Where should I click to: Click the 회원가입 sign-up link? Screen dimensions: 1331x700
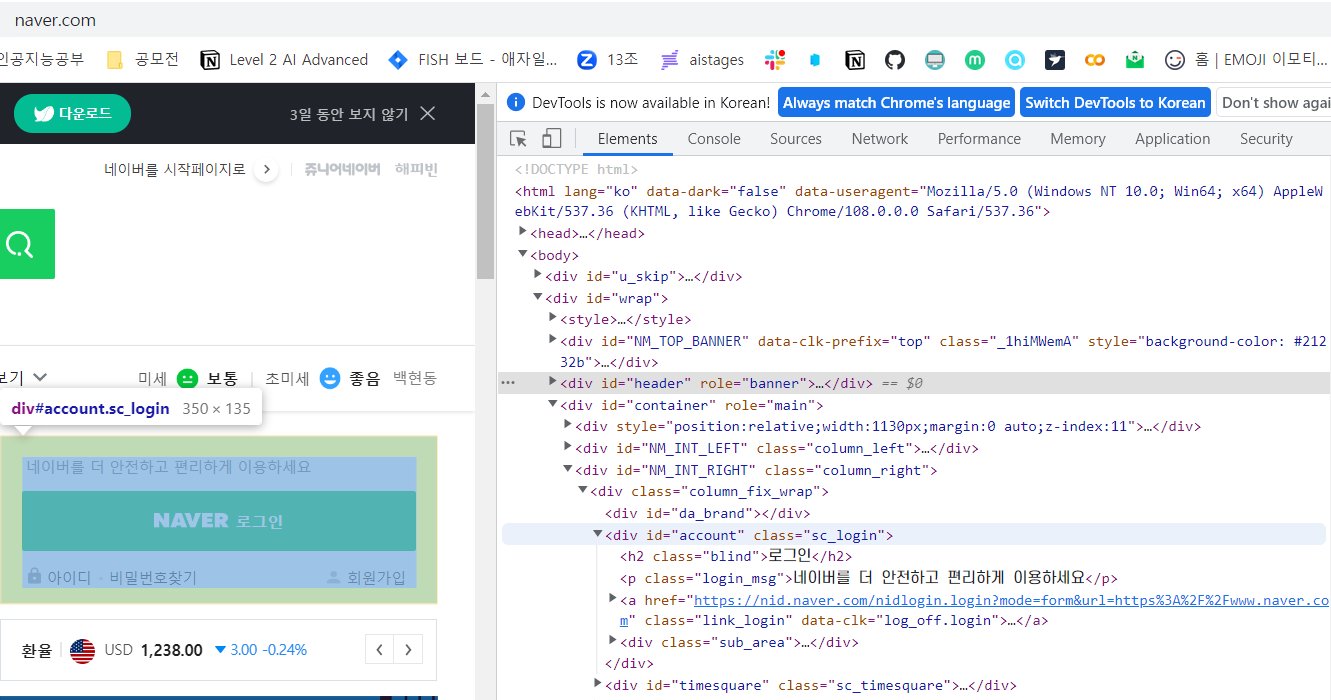[x=376, y=577]
